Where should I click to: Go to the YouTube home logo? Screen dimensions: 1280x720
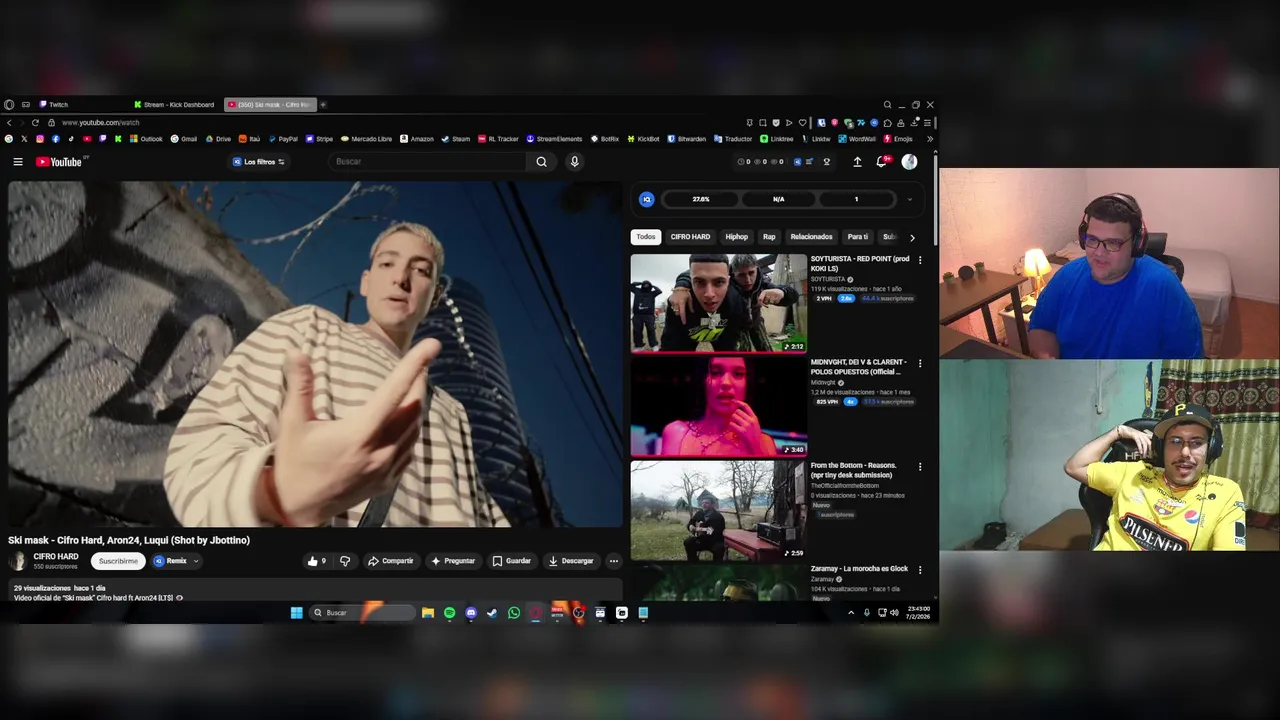pos(60,162)
